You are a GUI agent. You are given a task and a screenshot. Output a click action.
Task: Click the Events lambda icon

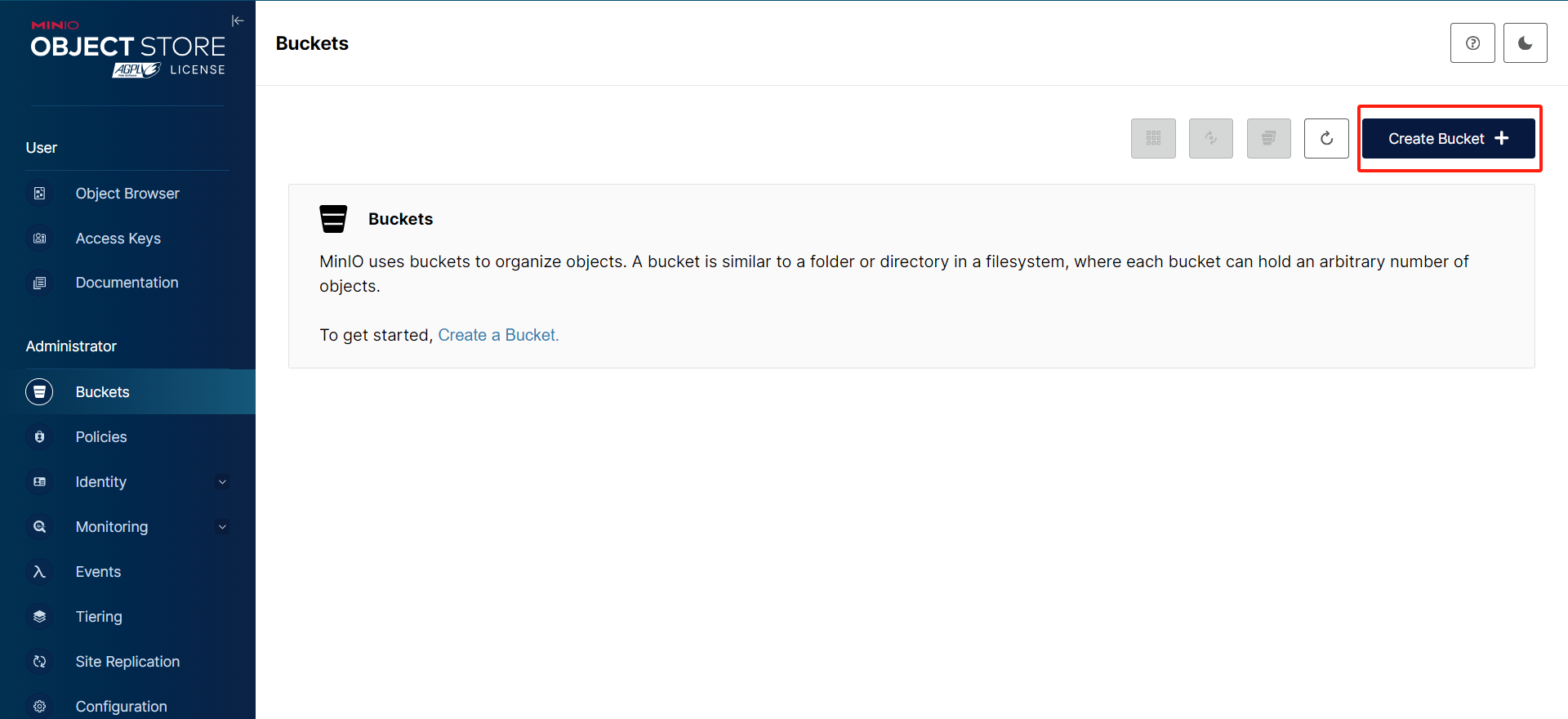39,572
